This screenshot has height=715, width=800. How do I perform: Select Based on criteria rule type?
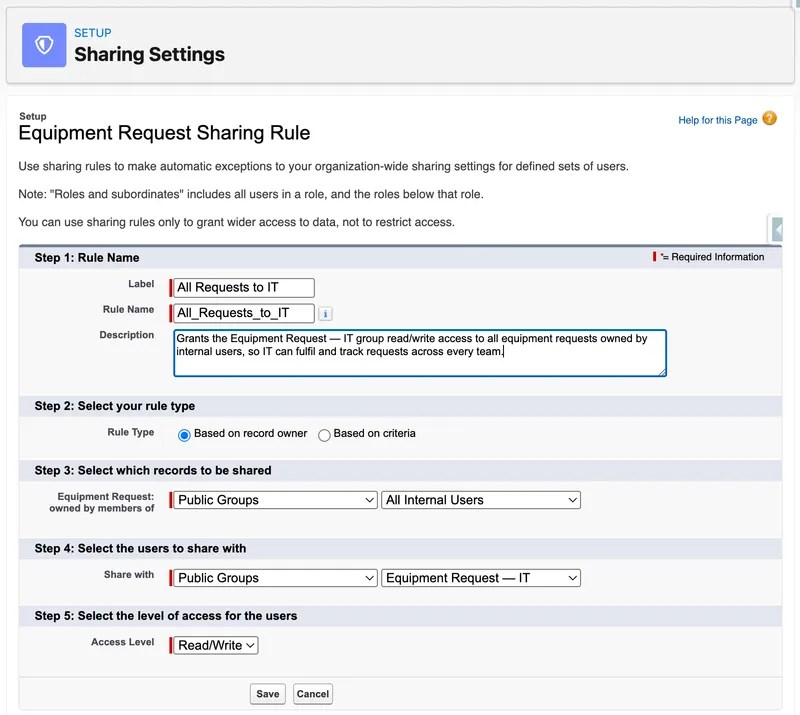[324, 435]
